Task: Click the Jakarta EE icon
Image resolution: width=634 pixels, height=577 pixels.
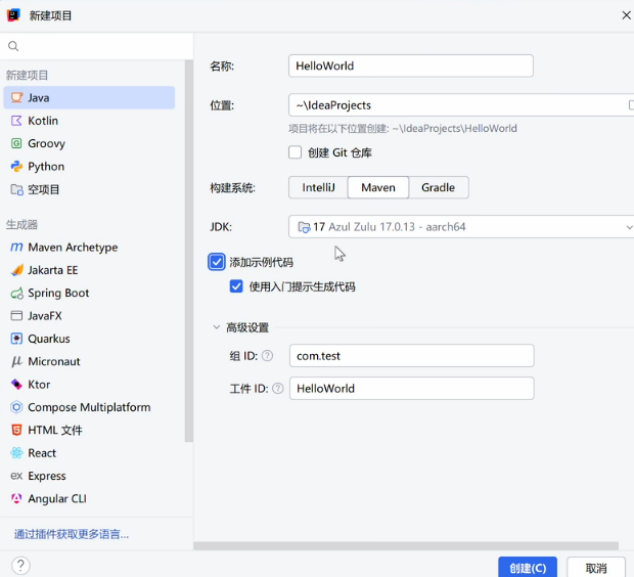Action: [x=17, y=270]
